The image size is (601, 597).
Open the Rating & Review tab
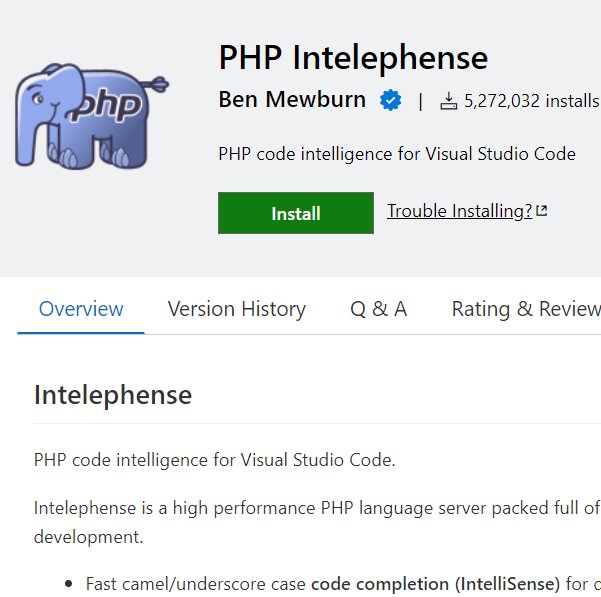[526, 309]
